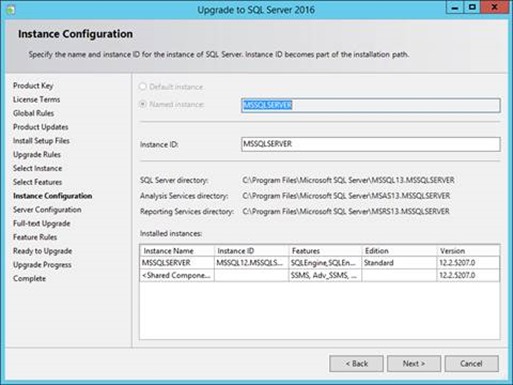This screenshot has height=385, width=513.
Task: Open the Product Updates step
Action: tap(41, 127)
